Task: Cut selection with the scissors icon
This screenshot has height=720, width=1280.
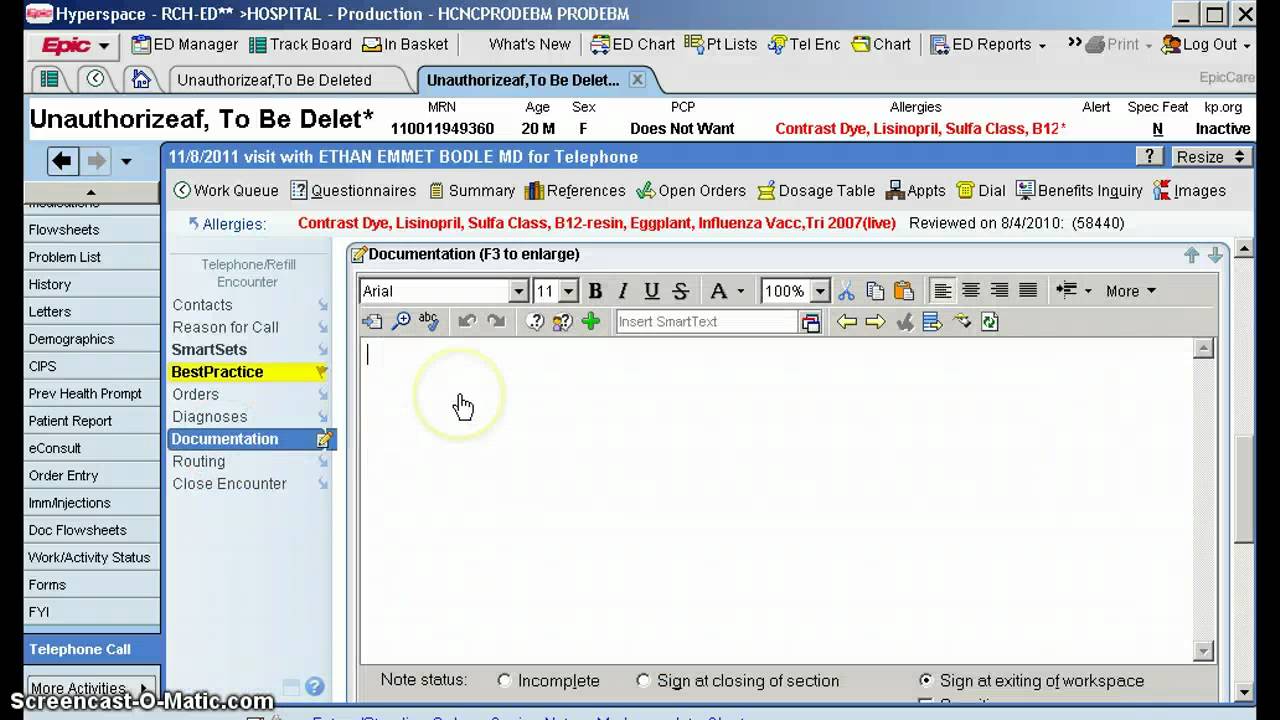Action: [x=846, y=291]
